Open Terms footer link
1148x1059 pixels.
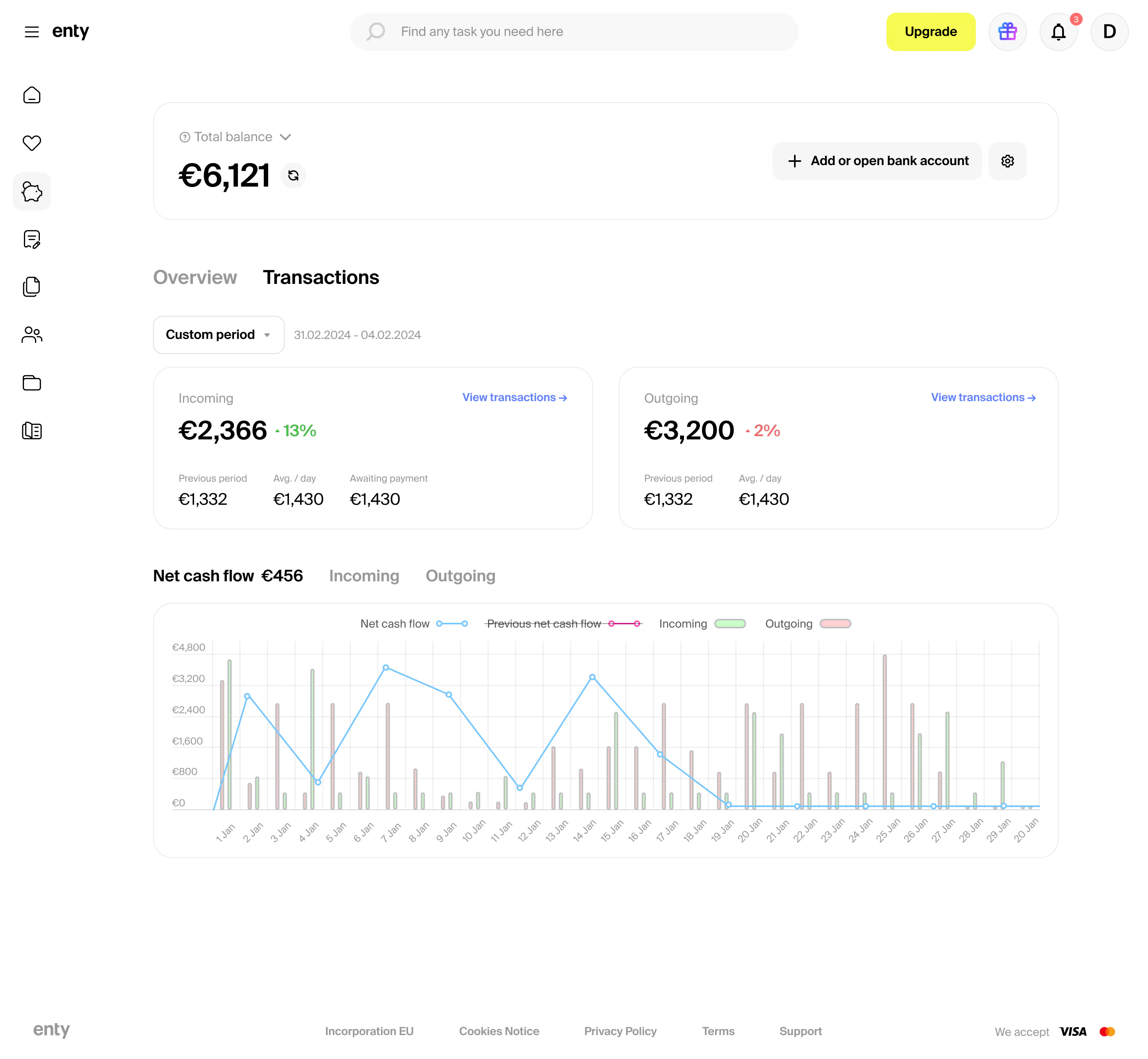pos(718,1031)
